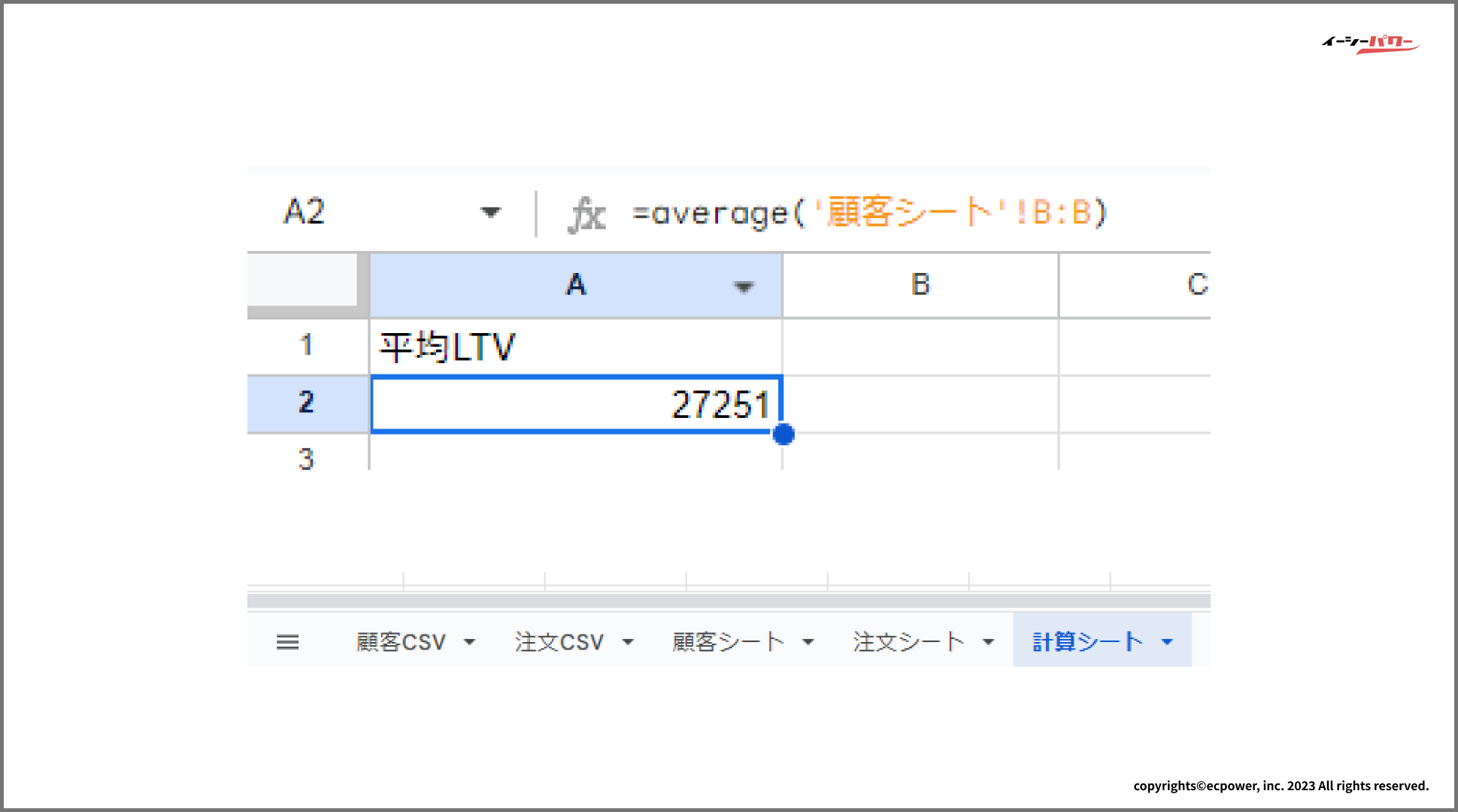Click the horizontal scrollbar above sheet tabs
The width and height of the screenshot is (1458, 812).
728,601
